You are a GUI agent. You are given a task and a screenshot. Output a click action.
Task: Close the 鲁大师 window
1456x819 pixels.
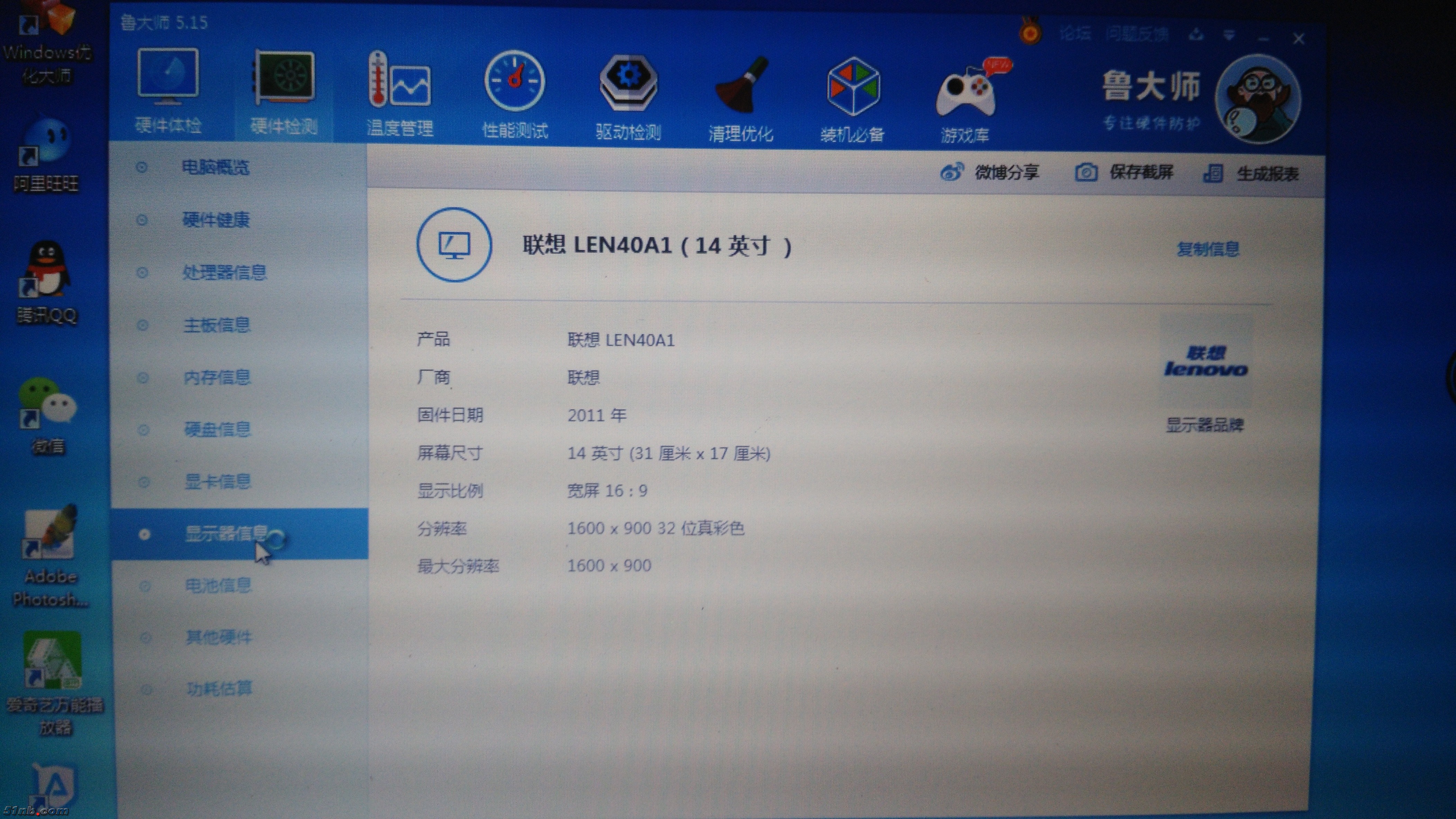[1298, 38]
